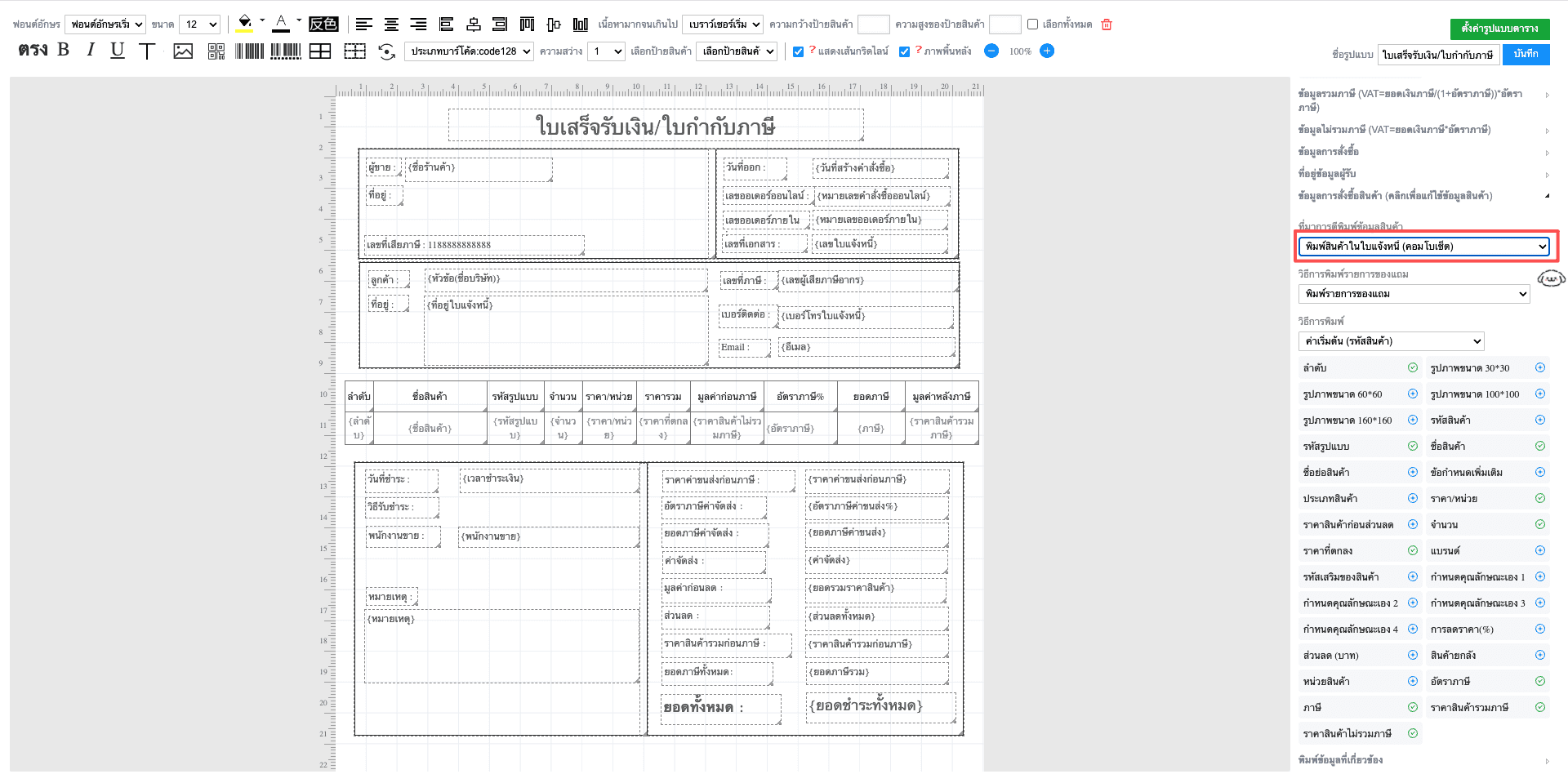The height and width of the screenshot is (783, 1568).
Task: Click the font color A icon
Action: 281,23
